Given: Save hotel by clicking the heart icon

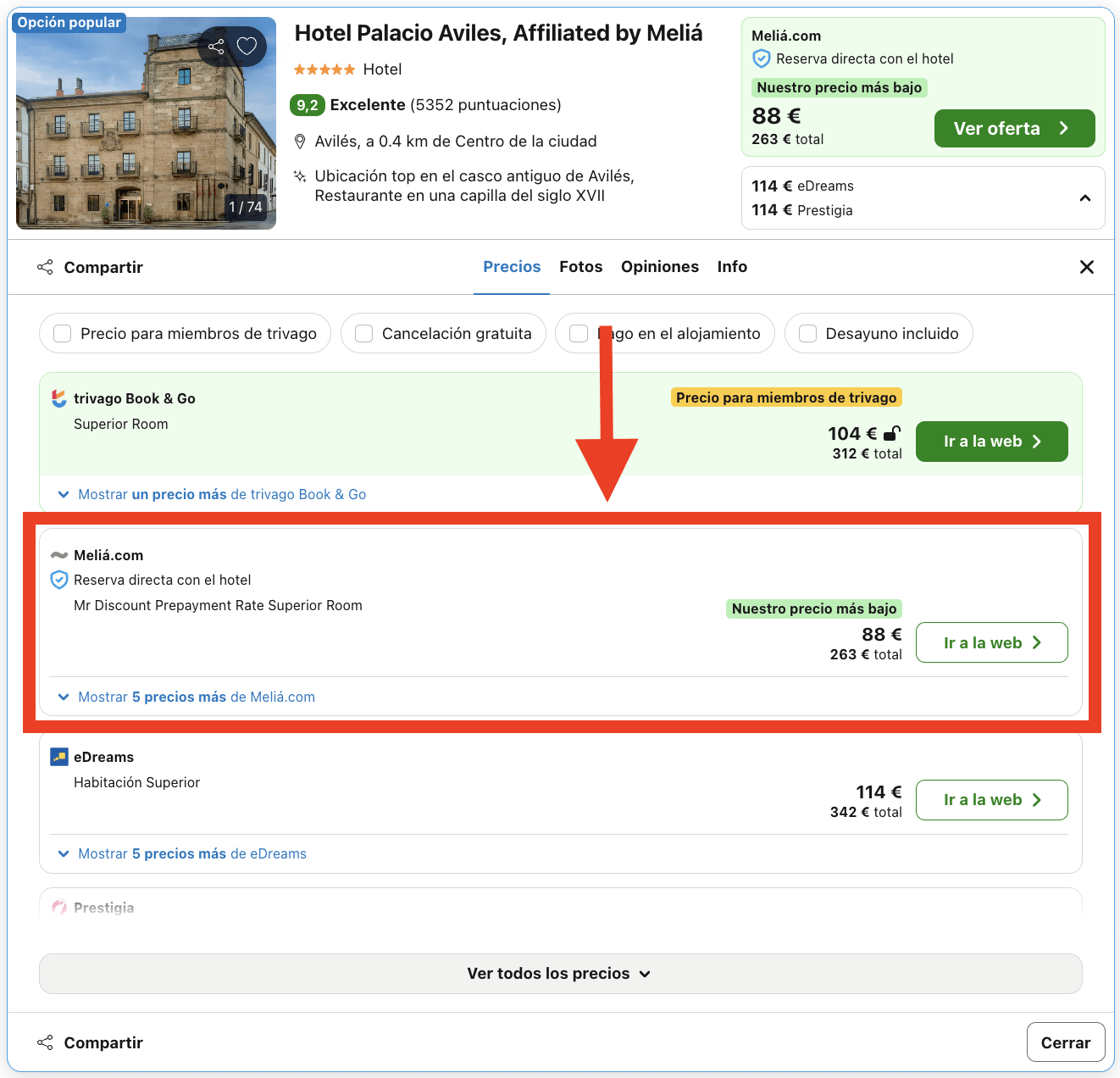Looking at the screenshot, I should (x=247, y=46).
